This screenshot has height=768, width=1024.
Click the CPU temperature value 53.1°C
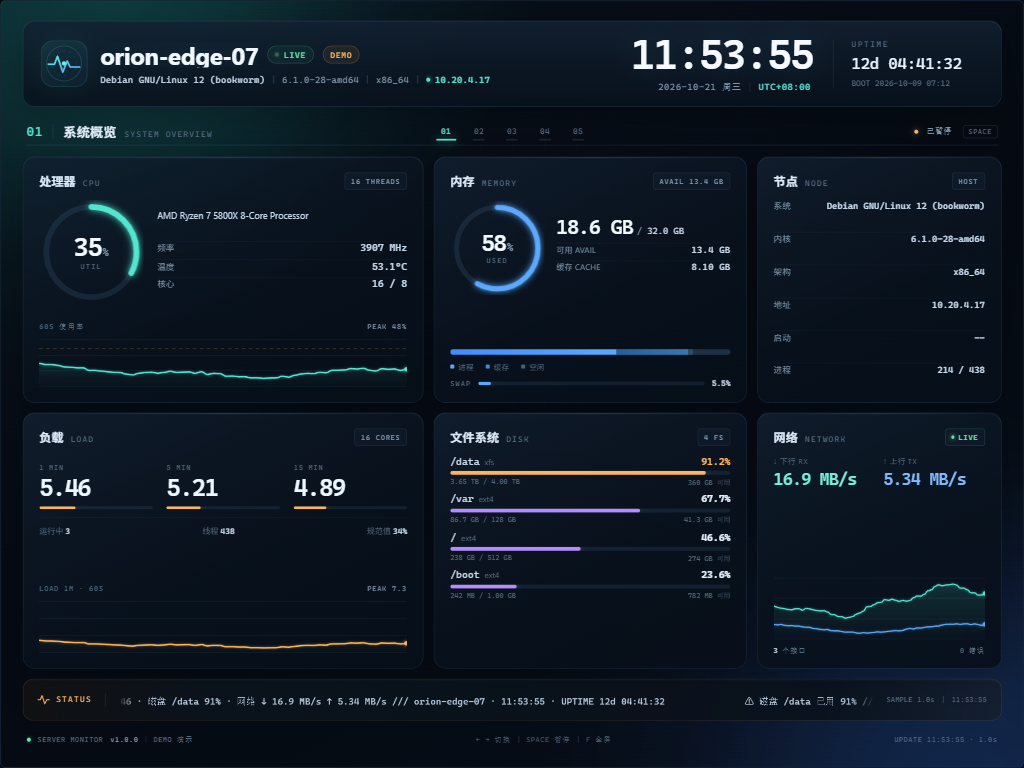click(389, 266)
